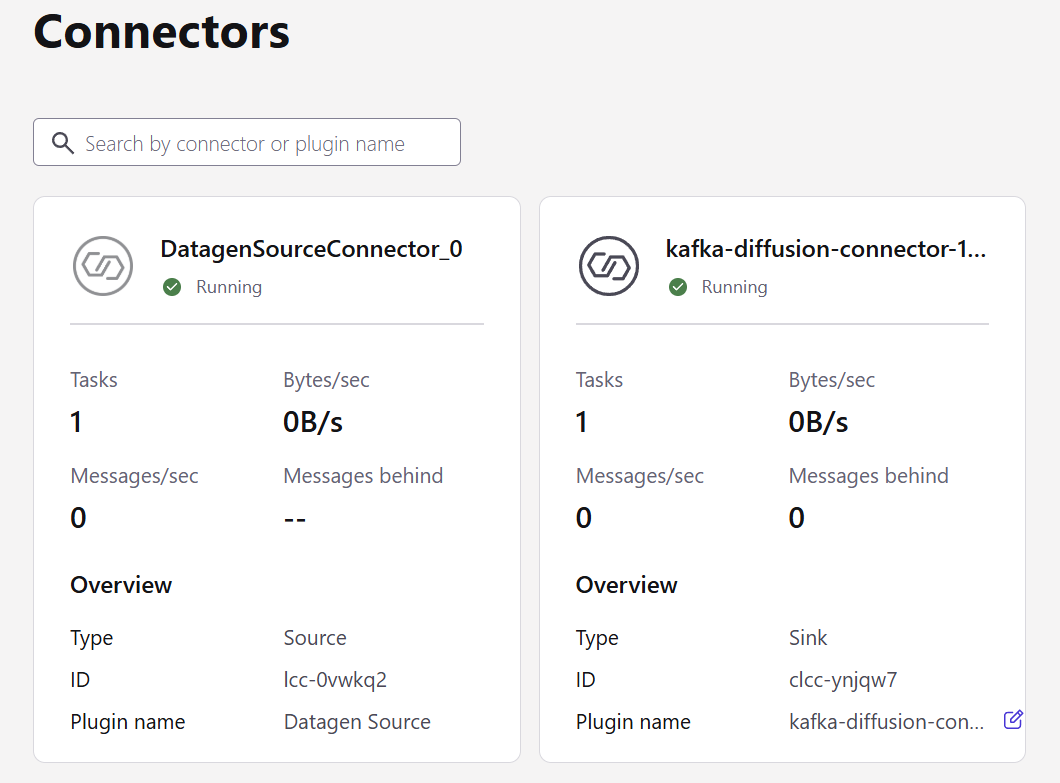Viewport: 1060px width, 783px height.
Task: Open the kafka-diffusion-connector title link
Action: point(826,249)
